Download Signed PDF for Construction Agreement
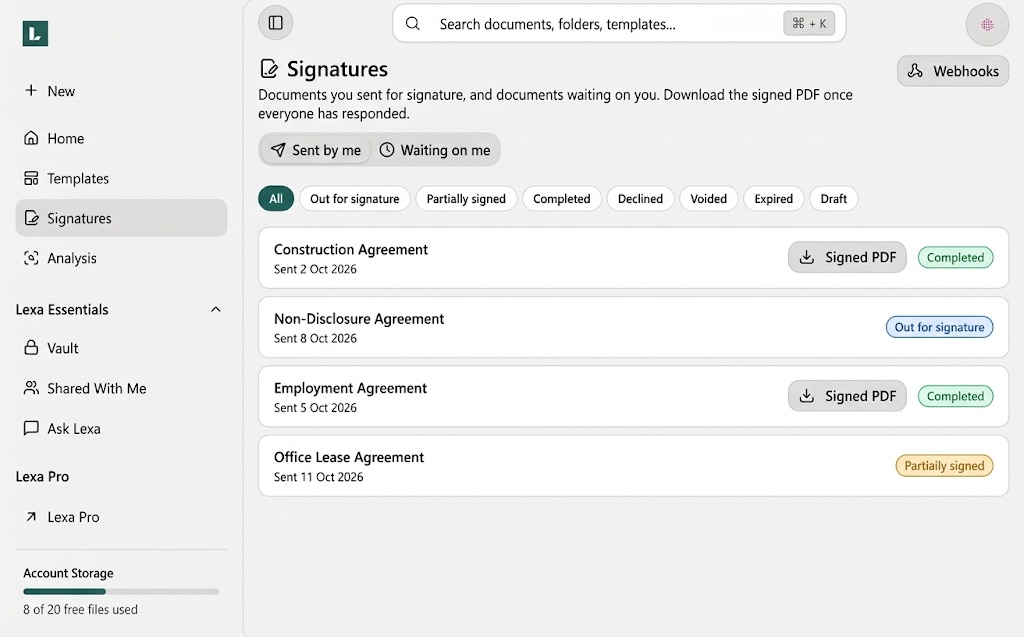This screenshot has height=637, width=1024. (x=847, y=257)
